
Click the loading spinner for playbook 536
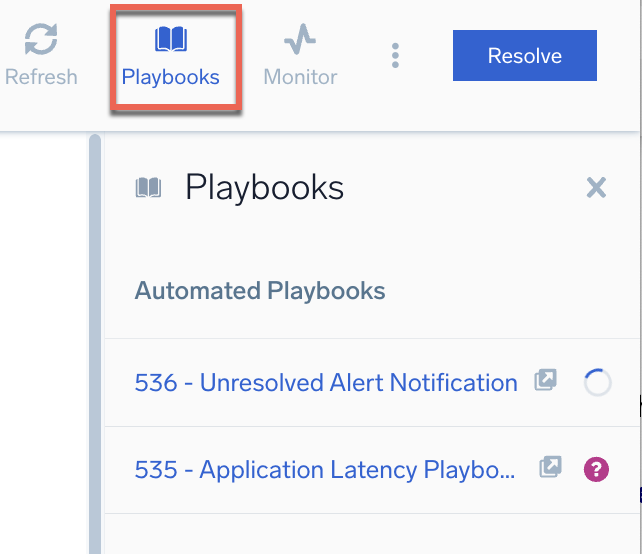tap(597, 382)
